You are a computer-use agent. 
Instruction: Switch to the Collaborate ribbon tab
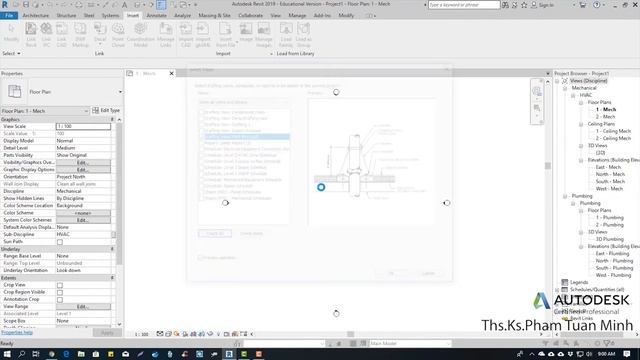251,16
